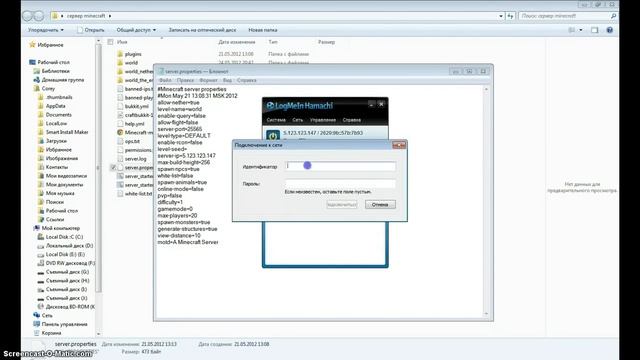Click the Мой компьютер icon in sidebar

tap(36, 228)
